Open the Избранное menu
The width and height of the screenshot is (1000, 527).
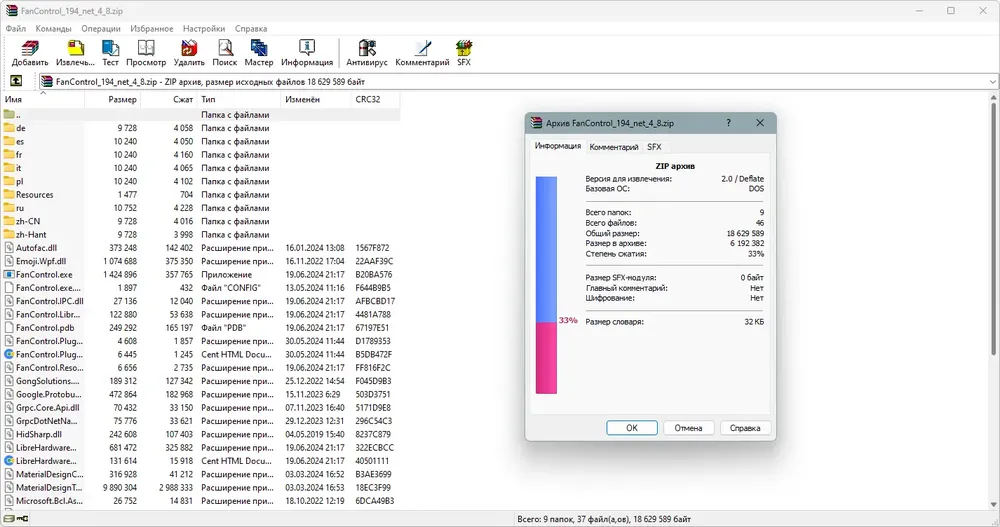[x=152, y=29]
